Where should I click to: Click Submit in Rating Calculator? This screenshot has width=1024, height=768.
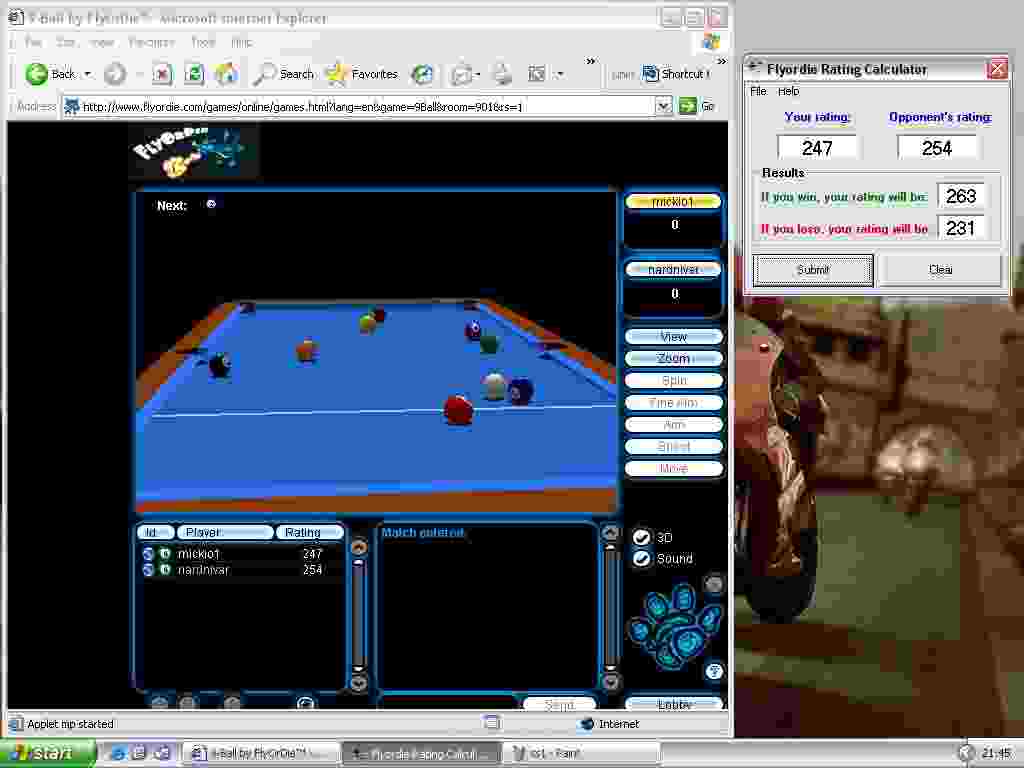(x=813, y=270)
